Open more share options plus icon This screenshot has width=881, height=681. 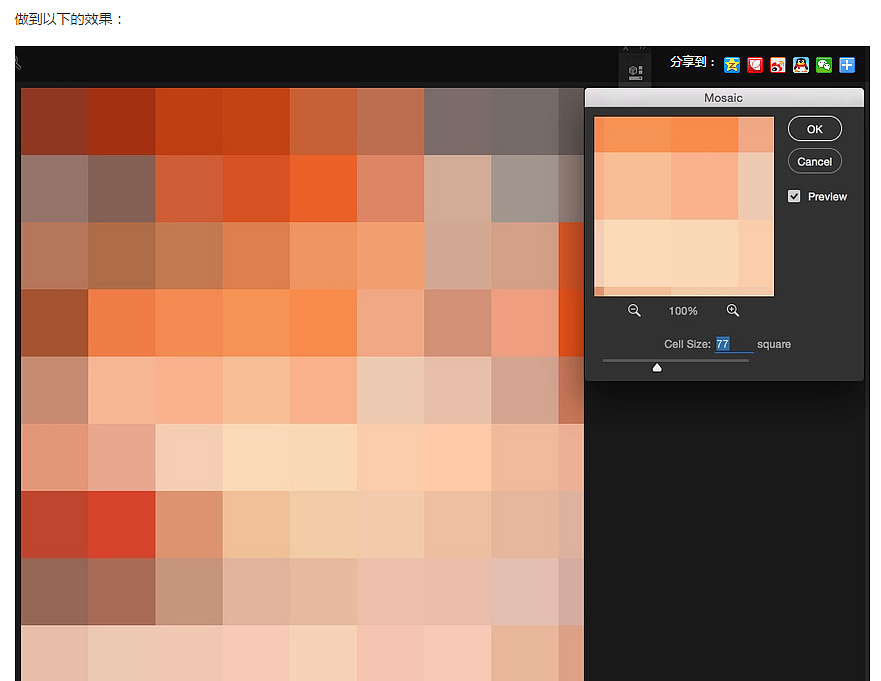[847, 65]
